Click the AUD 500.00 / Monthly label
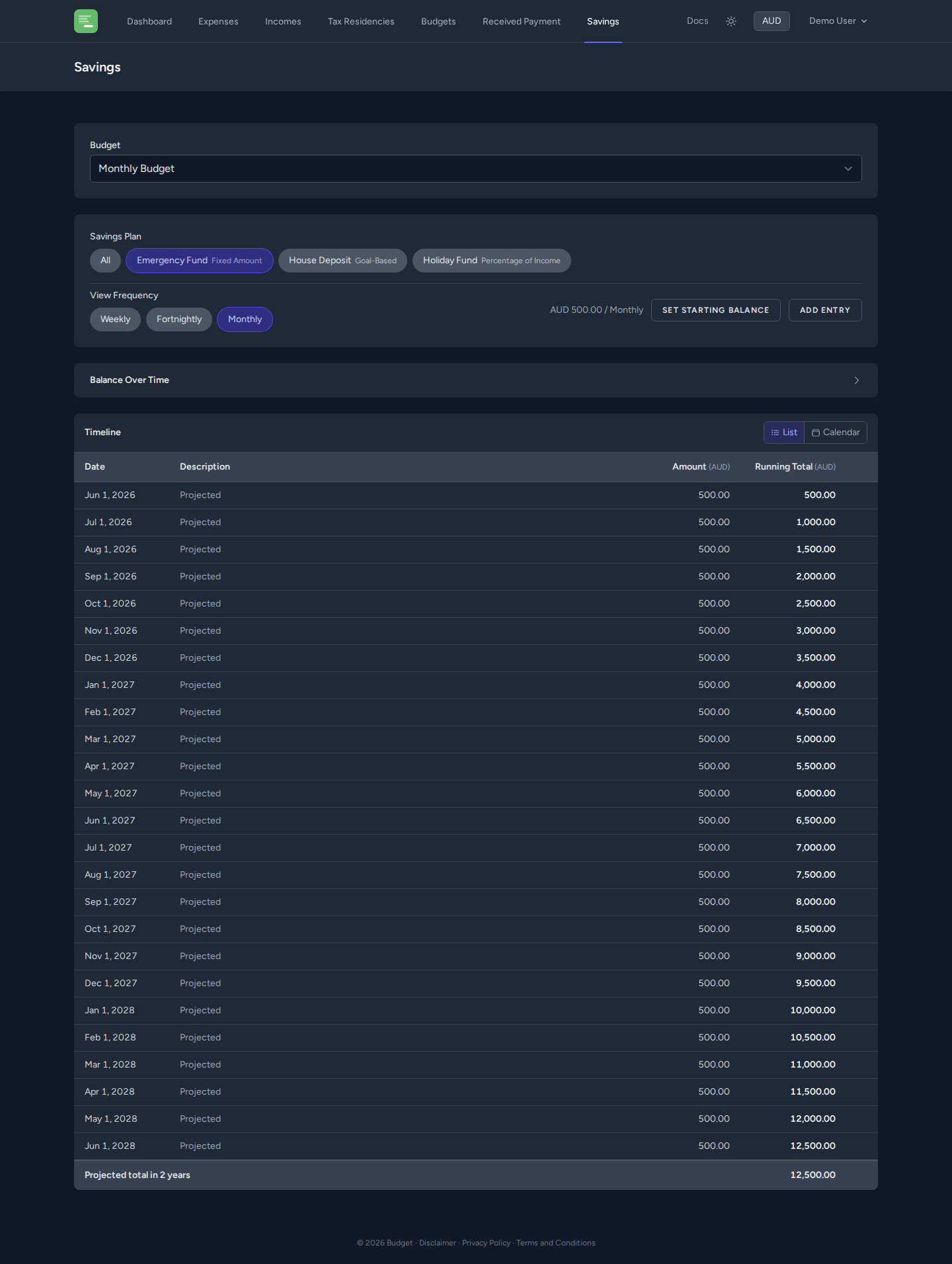952x1264 pixels. click(x=596, y=310)
